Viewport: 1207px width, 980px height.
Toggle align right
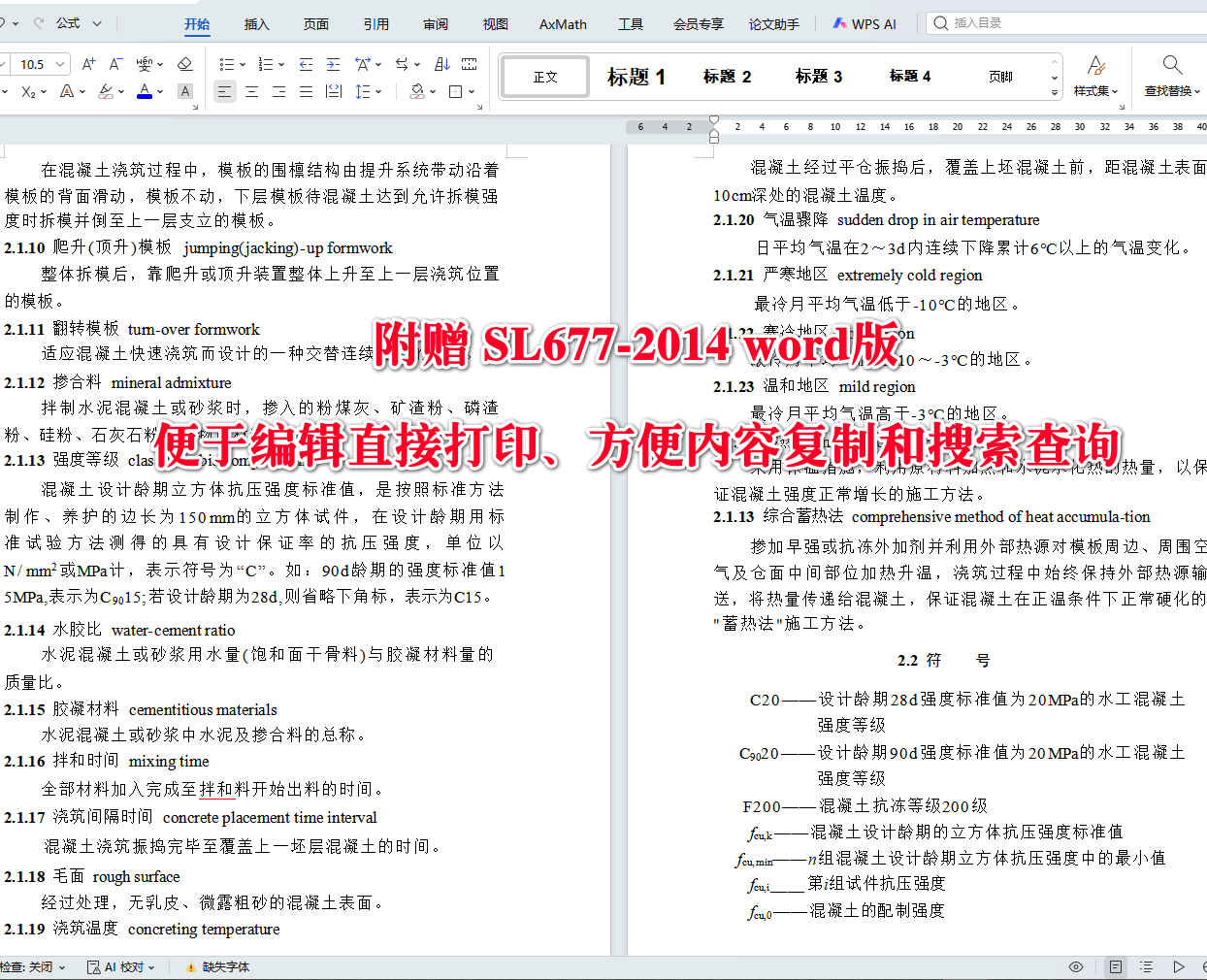278,91
